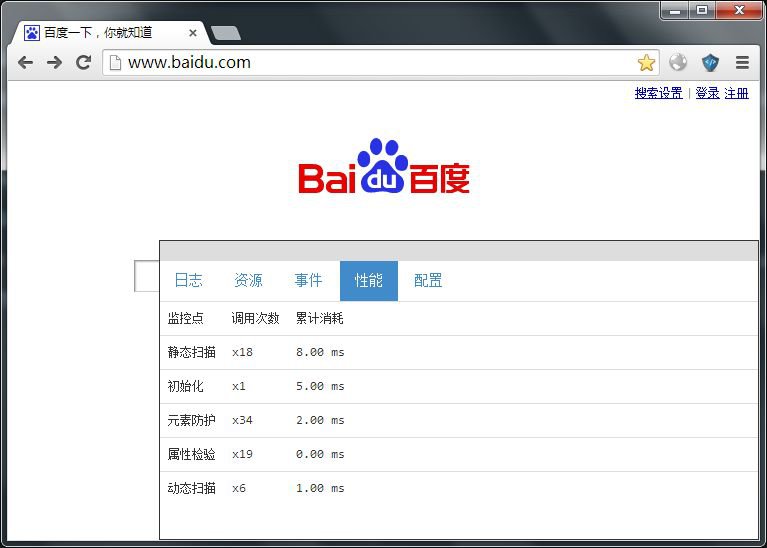
Task: Select the 静态扫描 row in the table
Action: [191, 352]
